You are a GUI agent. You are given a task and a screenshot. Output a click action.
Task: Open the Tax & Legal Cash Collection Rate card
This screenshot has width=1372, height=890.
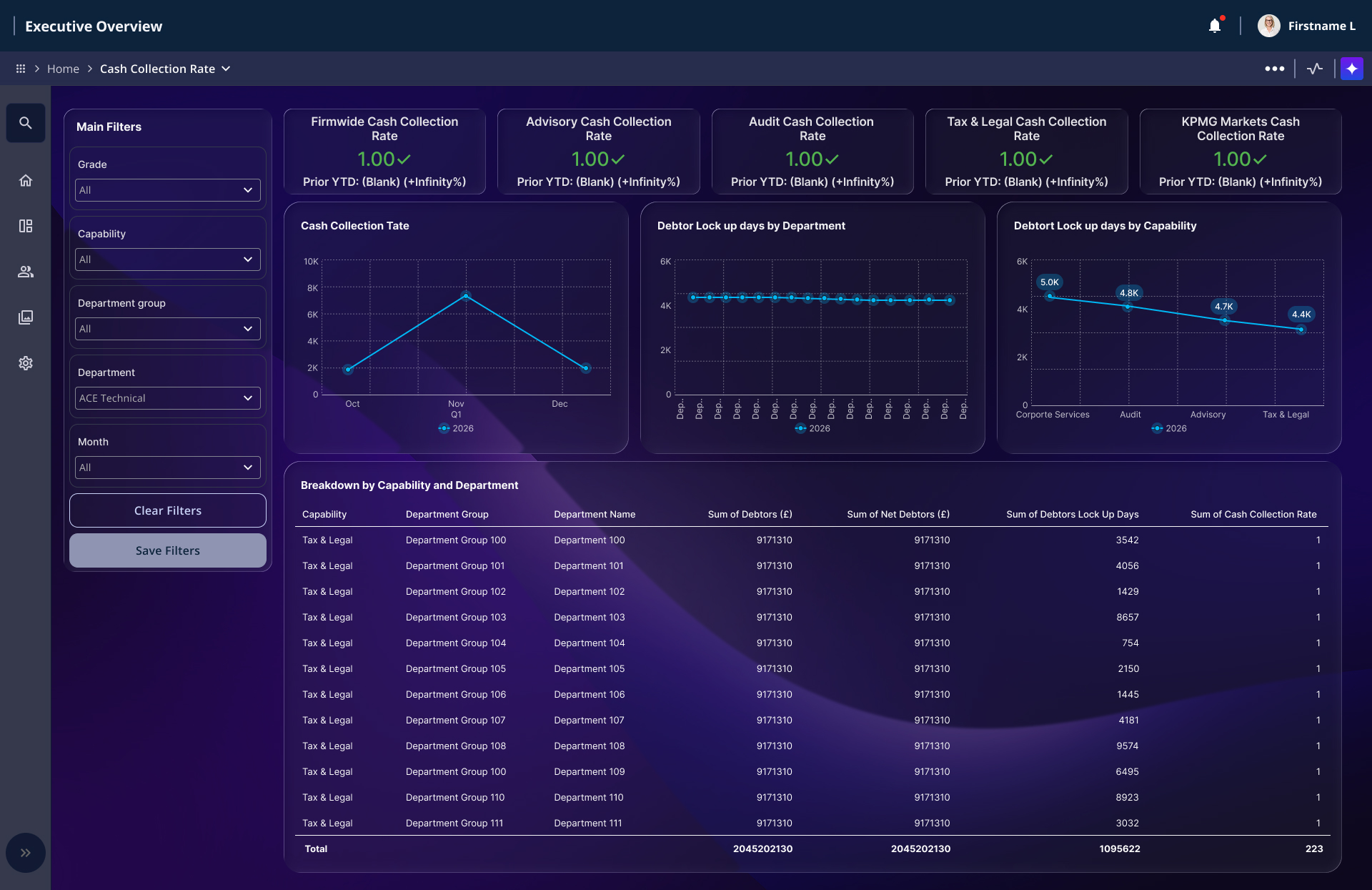coord(1027,152)
